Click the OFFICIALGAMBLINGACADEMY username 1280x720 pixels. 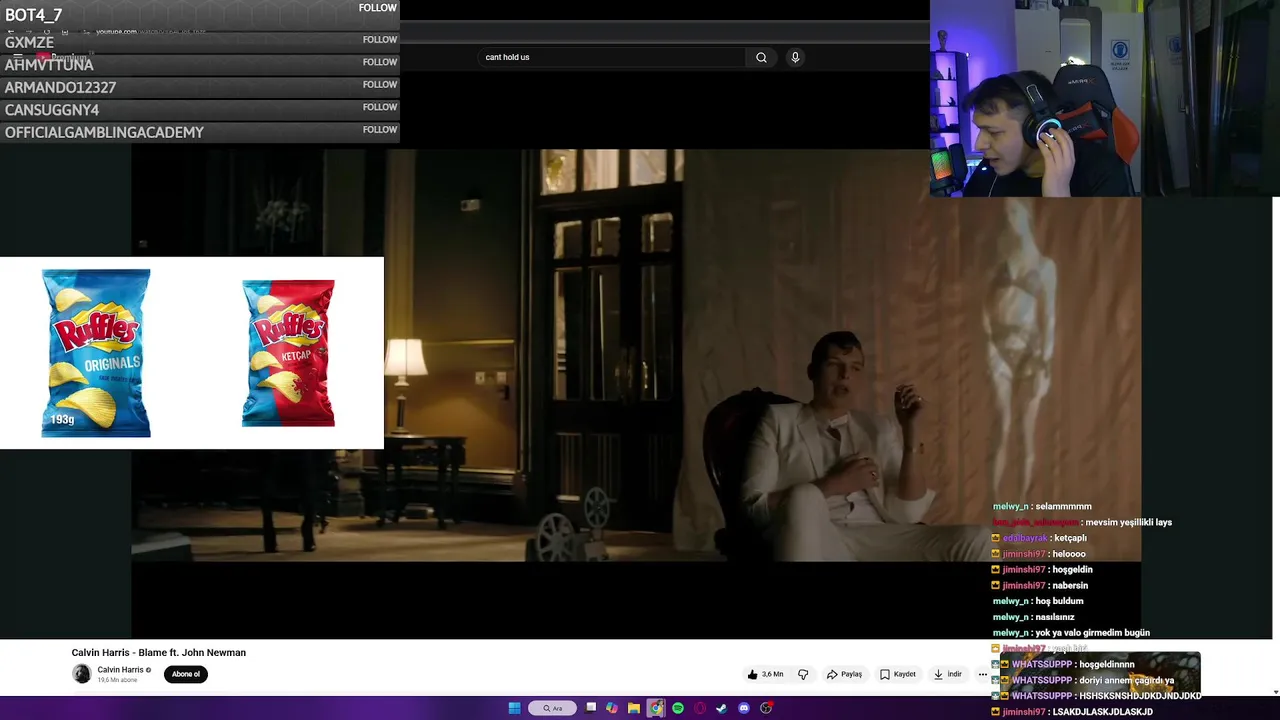tap(104, 132)
